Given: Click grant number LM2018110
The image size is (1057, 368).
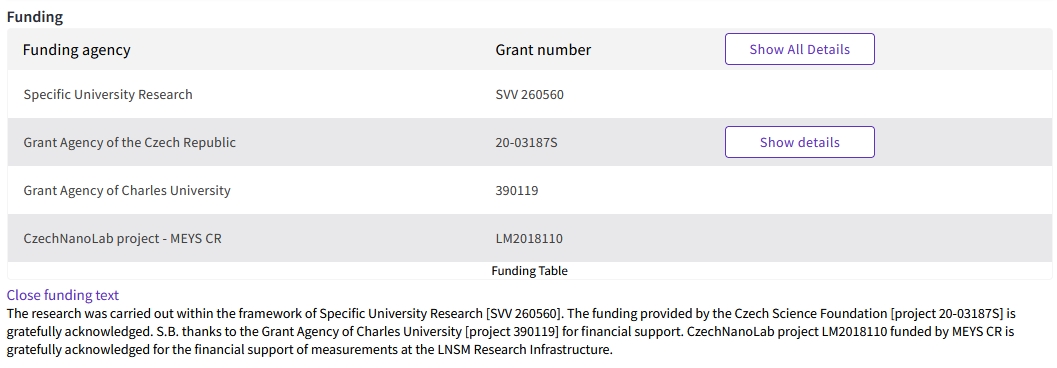Looking at the screenshot, I should point(529,239).
